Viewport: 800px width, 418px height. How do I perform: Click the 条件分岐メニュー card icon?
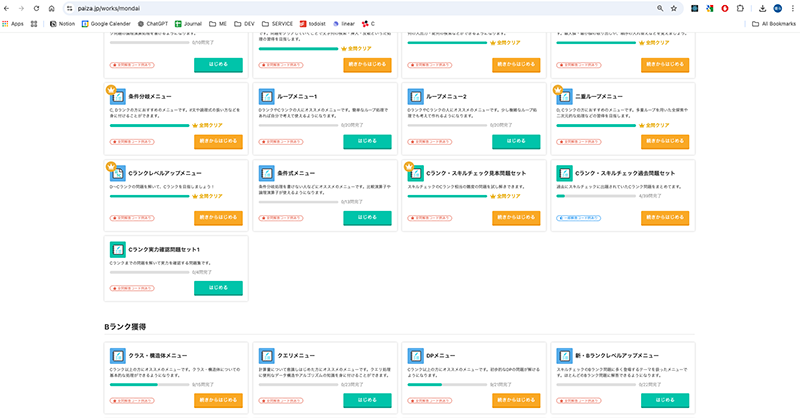[x=117, y=98]
